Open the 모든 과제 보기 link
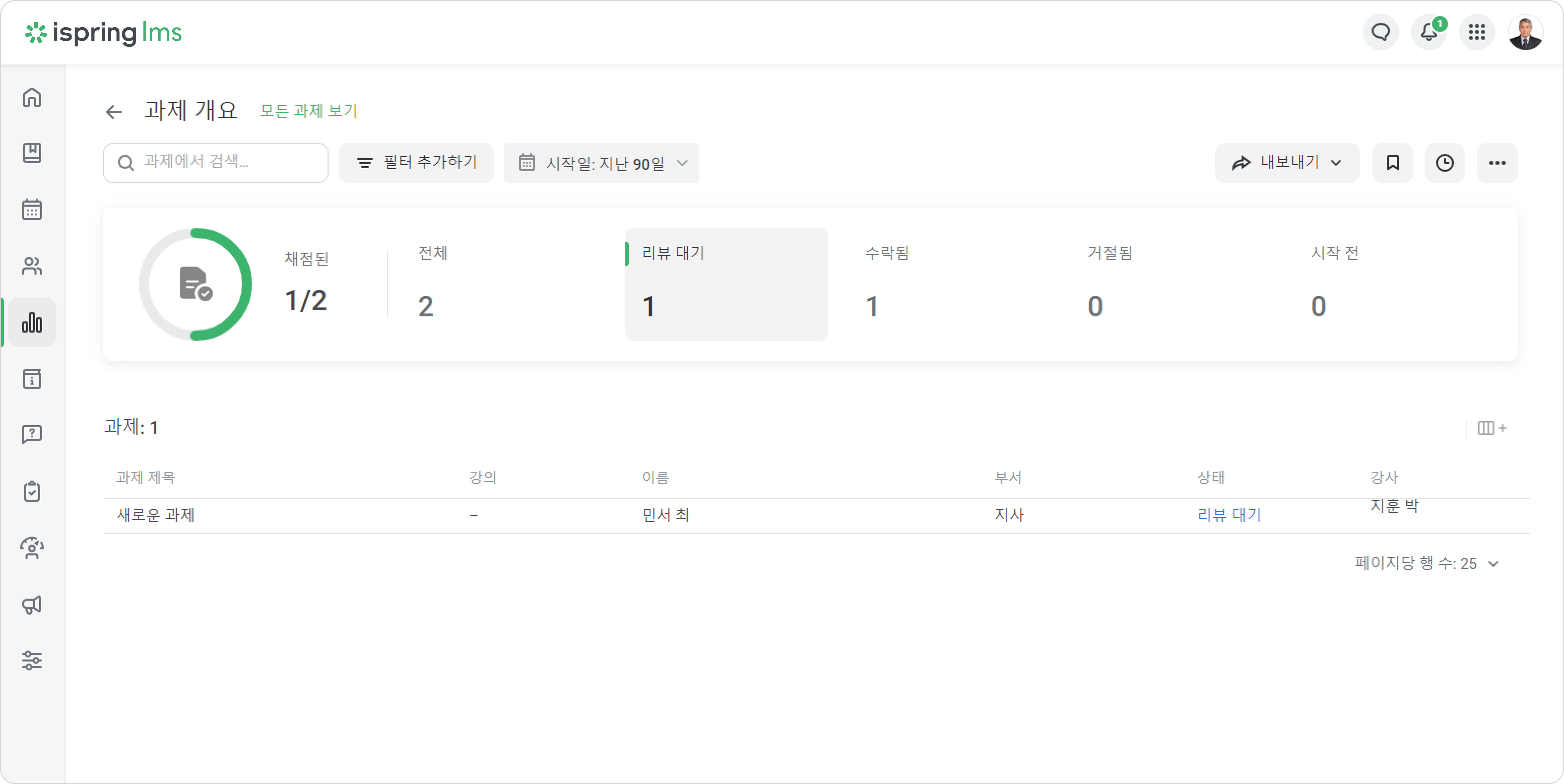Viewport: 1564px width, 784px height. click(x=308, y=111)
